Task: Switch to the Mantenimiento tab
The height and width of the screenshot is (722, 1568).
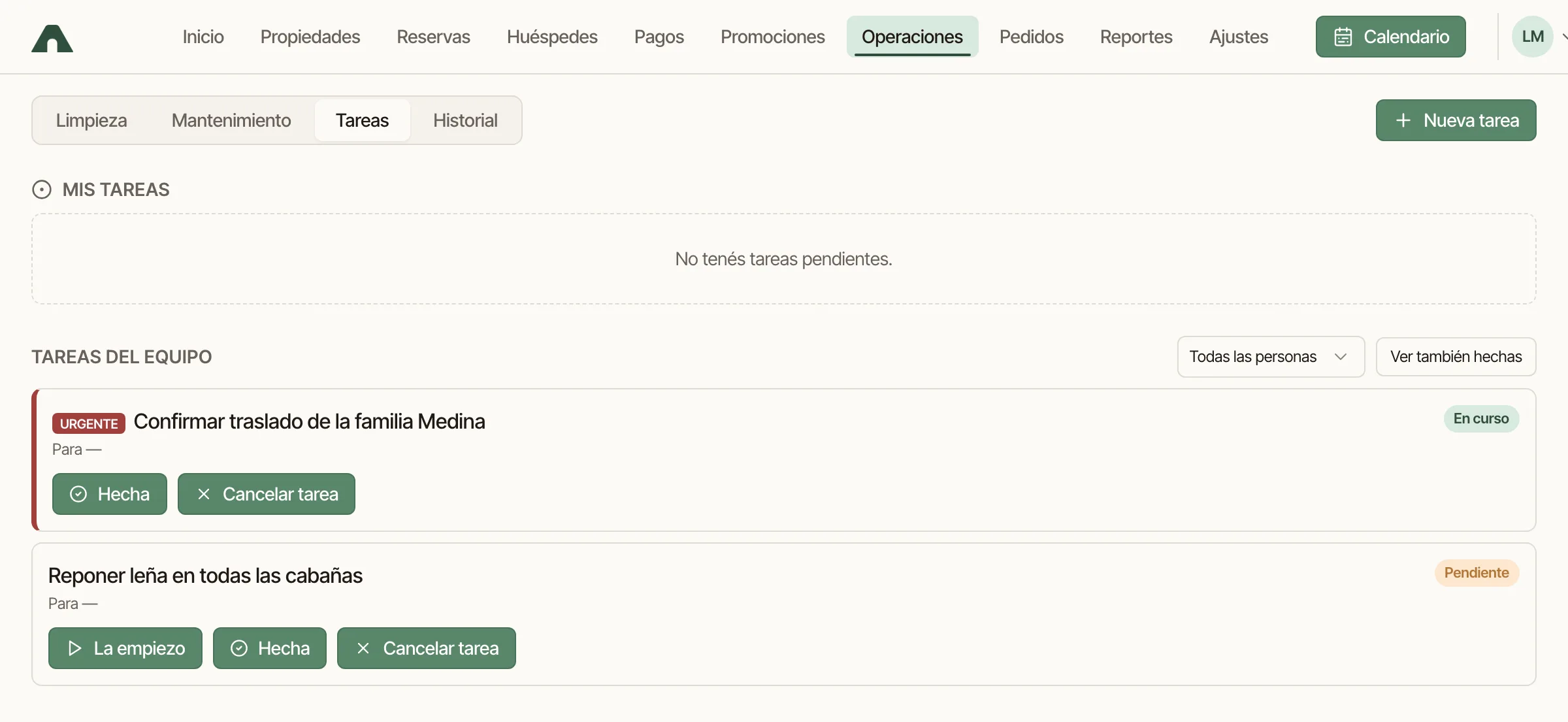Action: pyautogui.click(x=231, y=120)
